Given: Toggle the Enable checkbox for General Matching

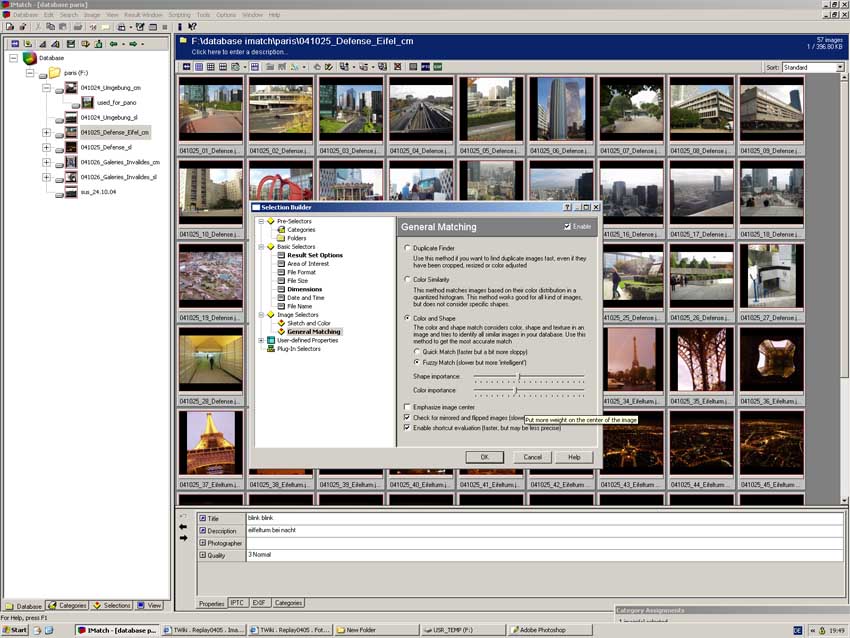Looking at the screenshot, I should (568, 227).
